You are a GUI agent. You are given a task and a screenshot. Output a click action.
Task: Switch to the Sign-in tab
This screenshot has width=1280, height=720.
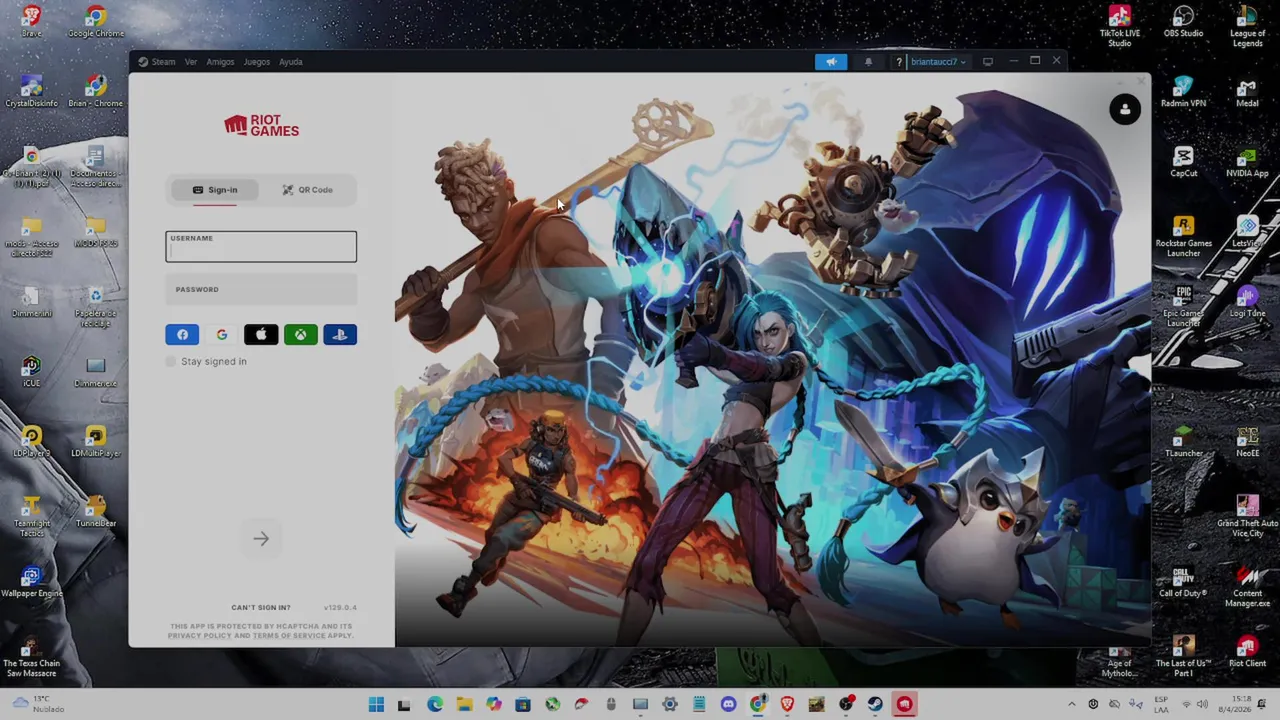215,190
